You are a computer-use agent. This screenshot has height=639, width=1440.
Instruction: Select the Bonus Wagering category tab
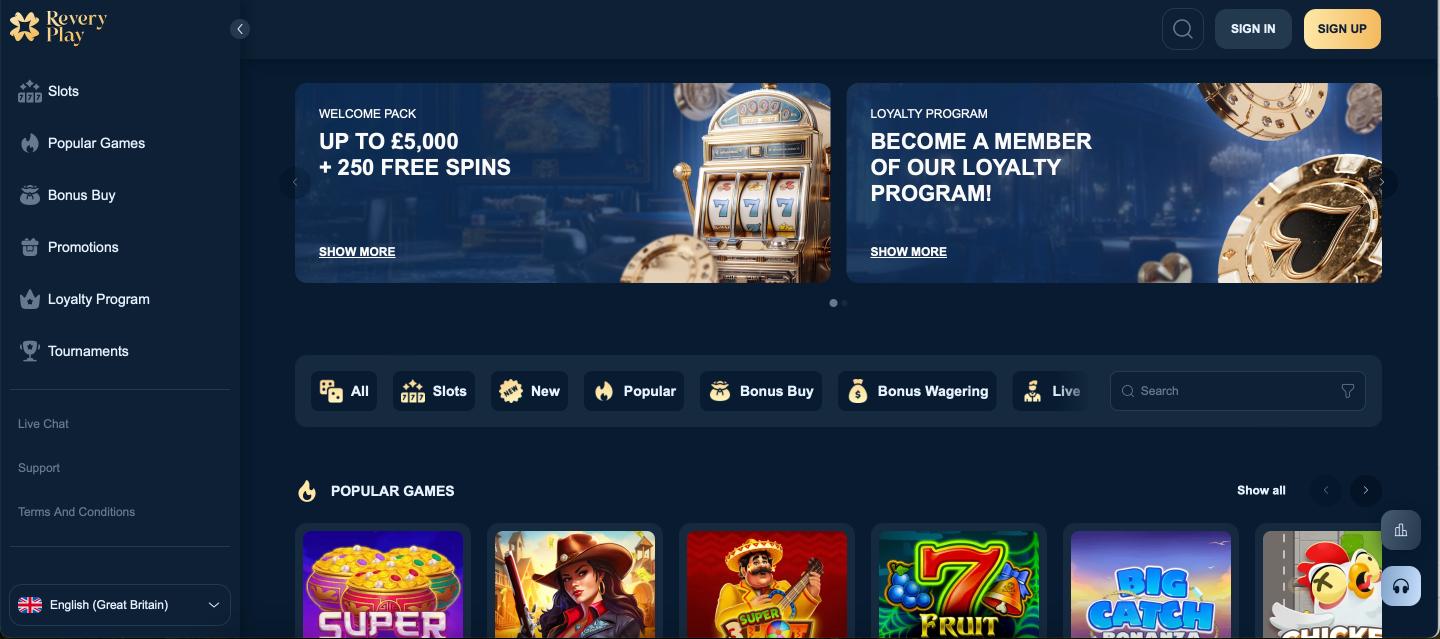click(x=918, y=391)
